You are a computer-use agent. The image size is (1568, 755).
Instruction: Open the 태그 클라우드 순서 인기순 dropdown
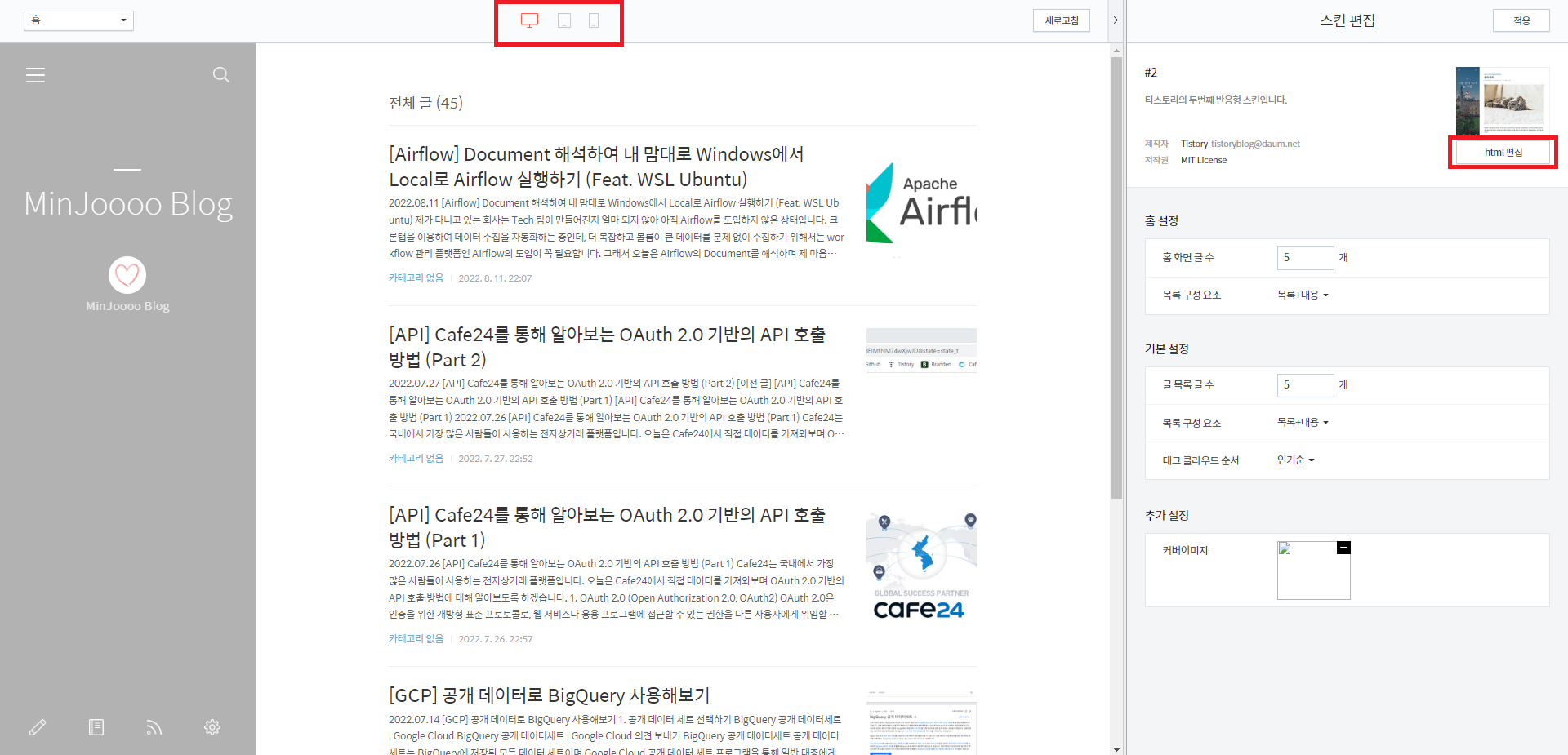point(1296,460)
